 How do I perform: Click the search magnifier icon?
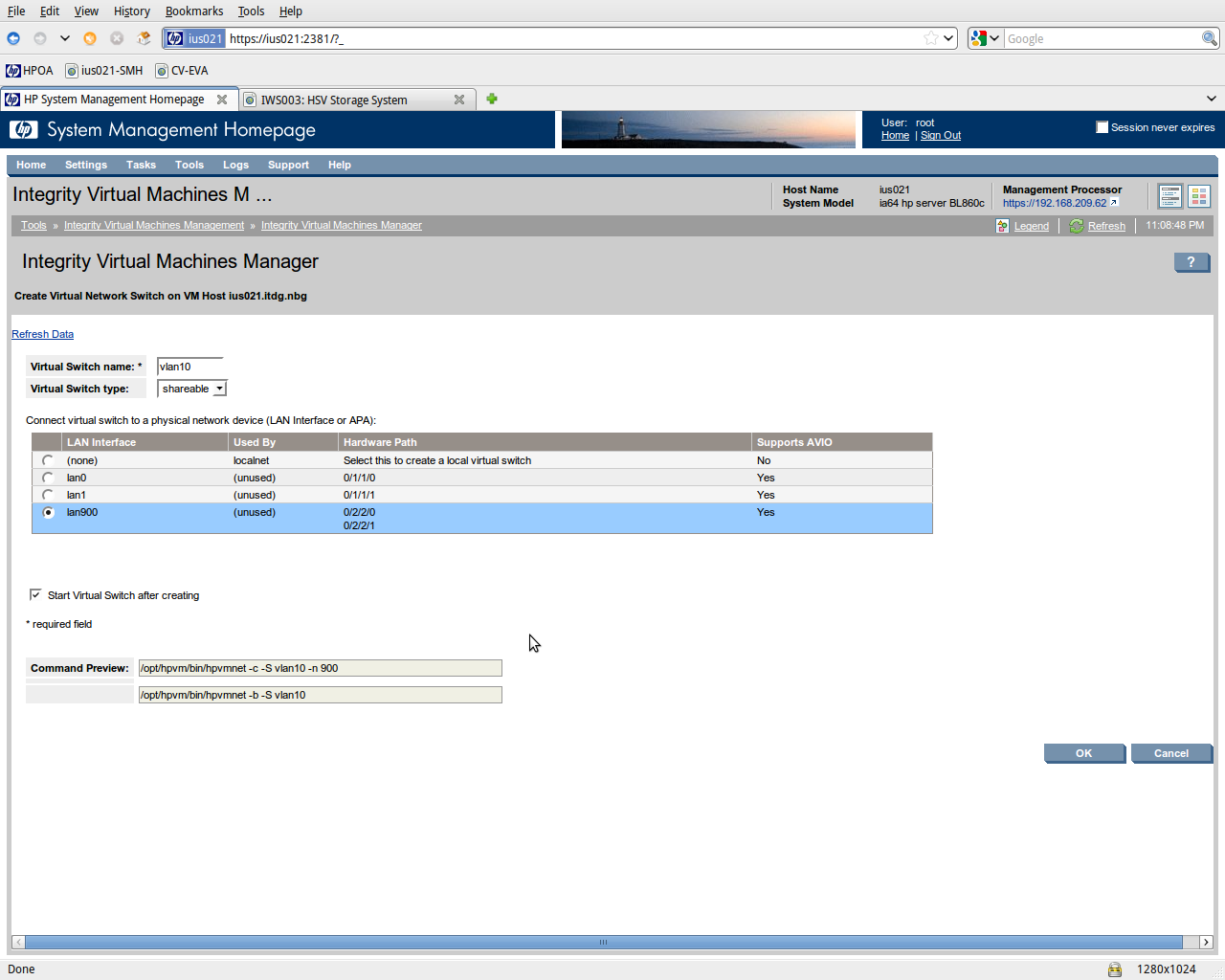[1210, 38]
